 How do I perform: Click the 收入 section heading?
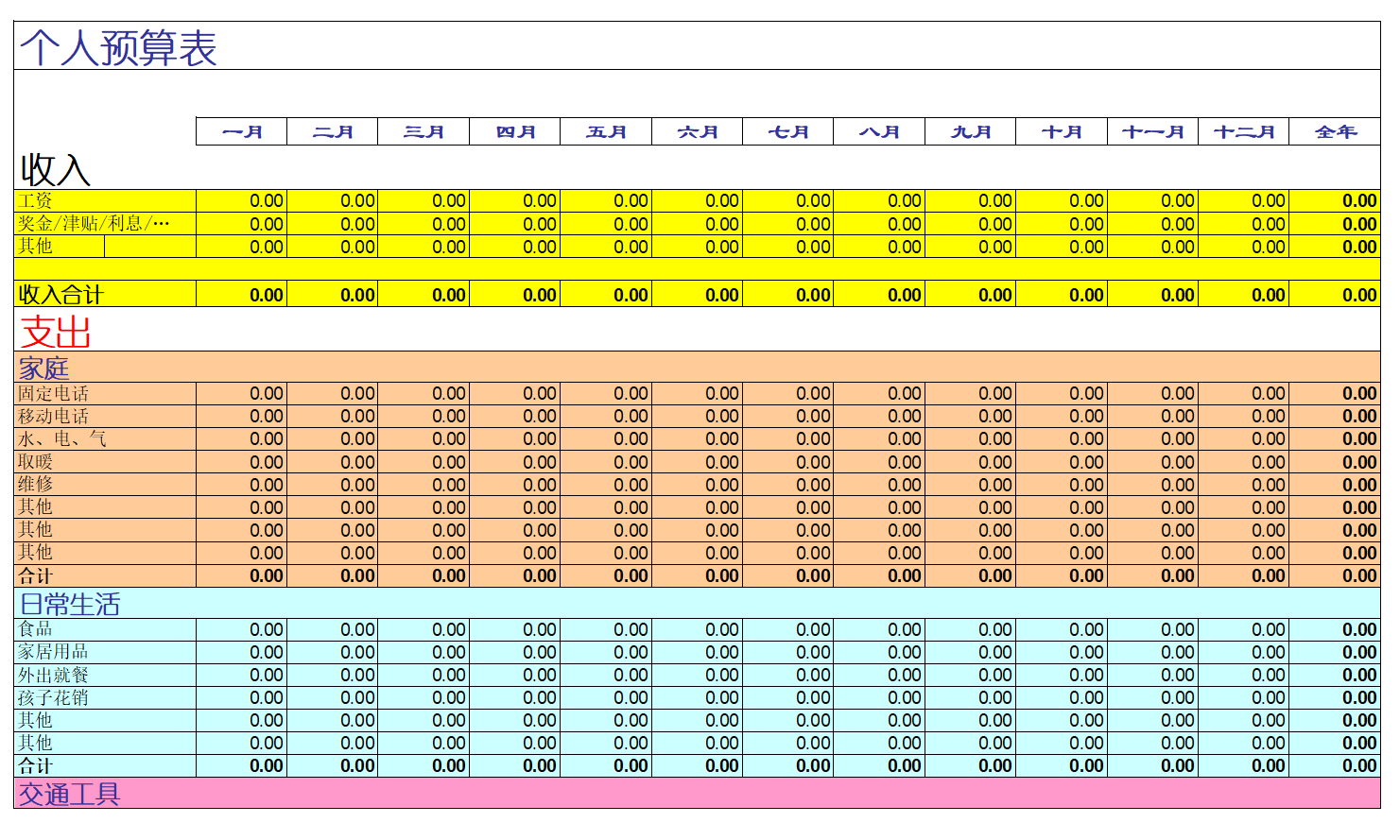56,170
